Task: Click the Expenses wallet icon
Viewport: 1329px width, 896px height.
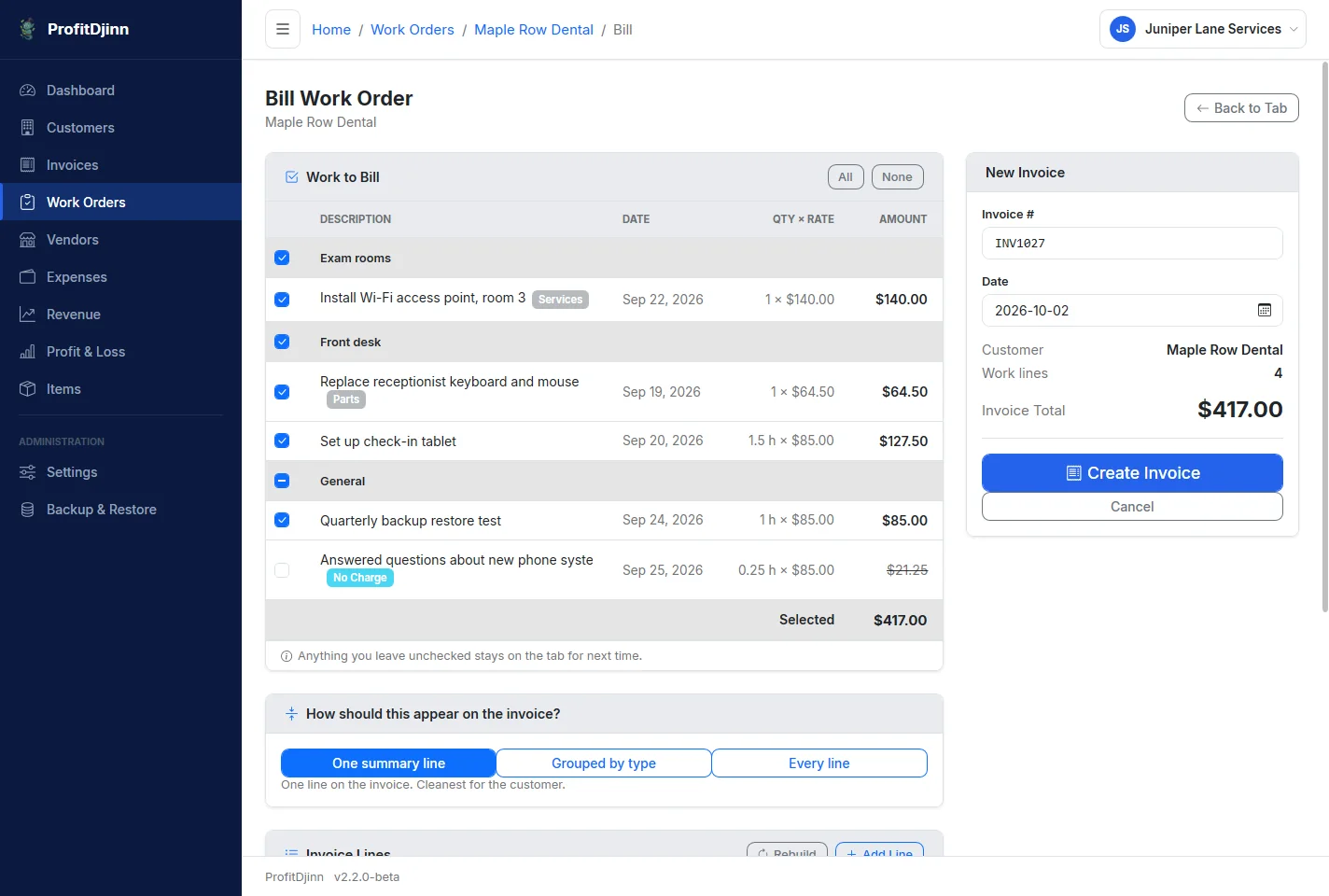Action: click(28, 277)
